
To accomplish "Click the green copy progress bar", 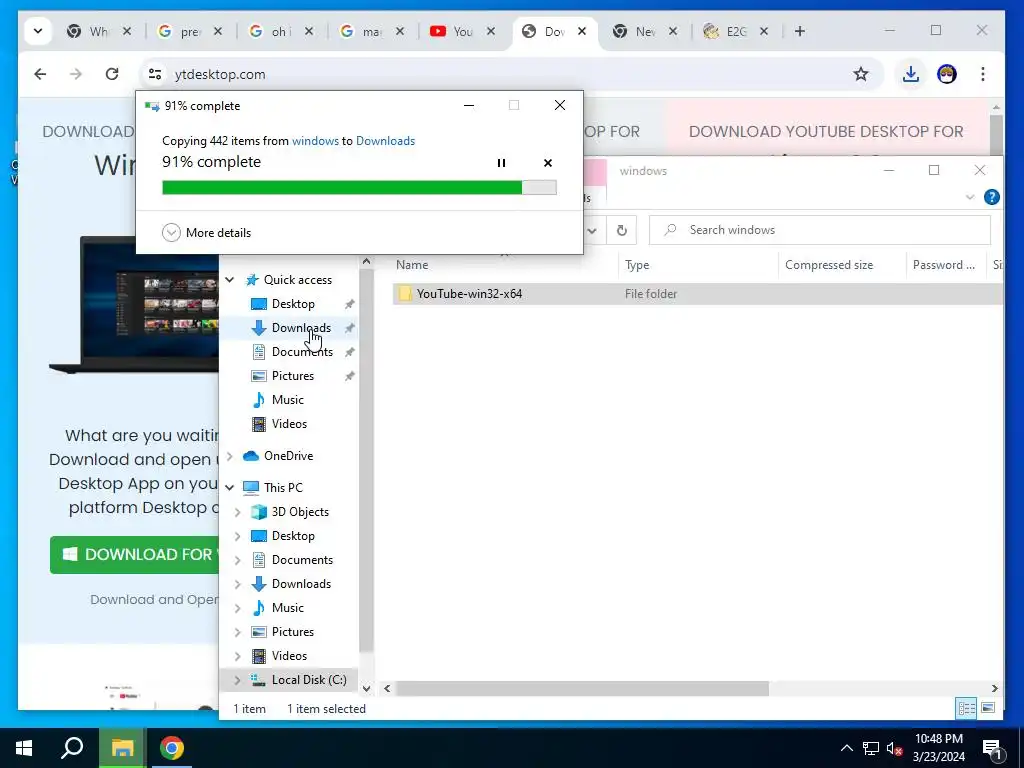I will point(359,187).
